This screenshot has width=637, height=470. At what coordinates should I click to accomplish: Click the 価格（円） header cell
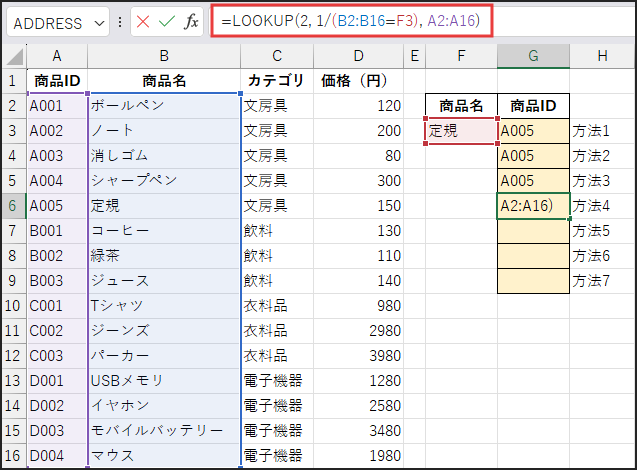[358, 81]
